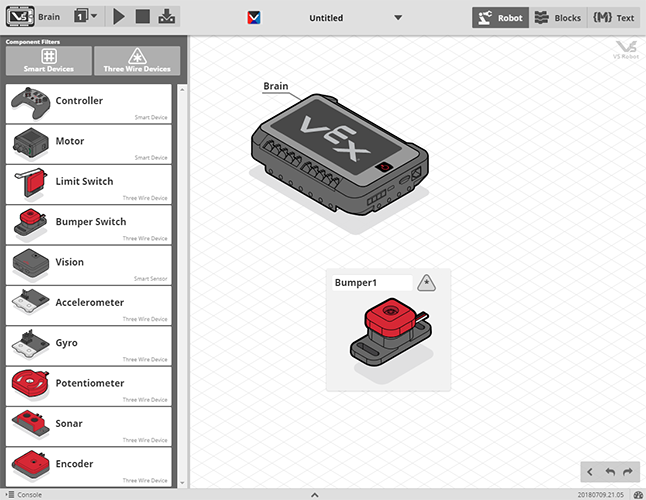The width and height of the screenshot is (646, 500).
Task: Switch to the Text tab
Action: tap(613, 18)
